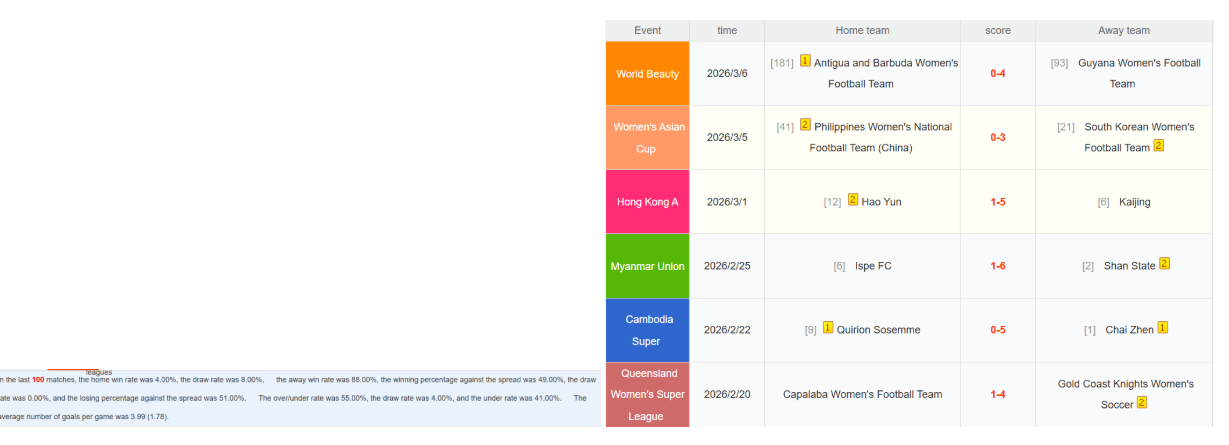Click yellow card icon beside Antigua and Barbuda
This screenshot has height=445, width=1229.
(805, 61)
